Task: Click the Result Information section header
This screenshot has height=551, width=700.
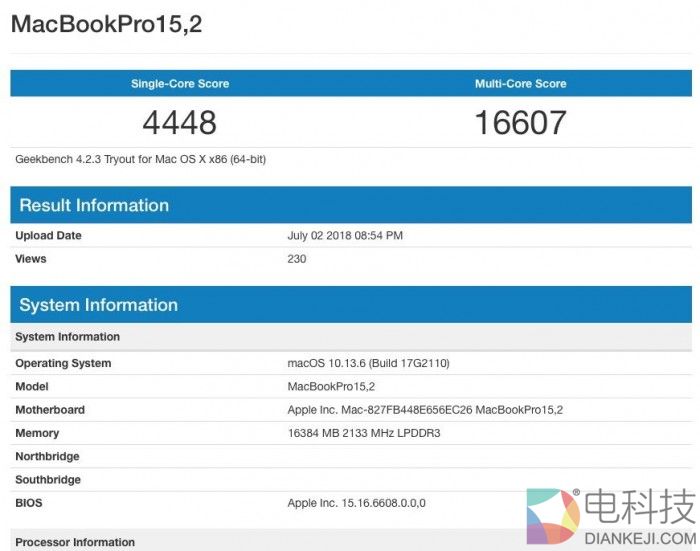Action: (x=94, y=206)
